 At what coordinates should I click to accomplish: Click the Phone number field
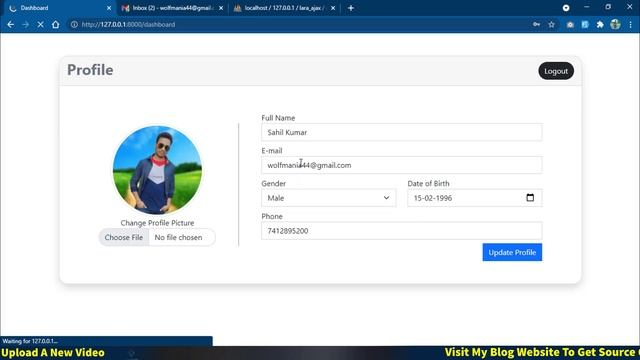pyautogui.click(x=402, y=231)
